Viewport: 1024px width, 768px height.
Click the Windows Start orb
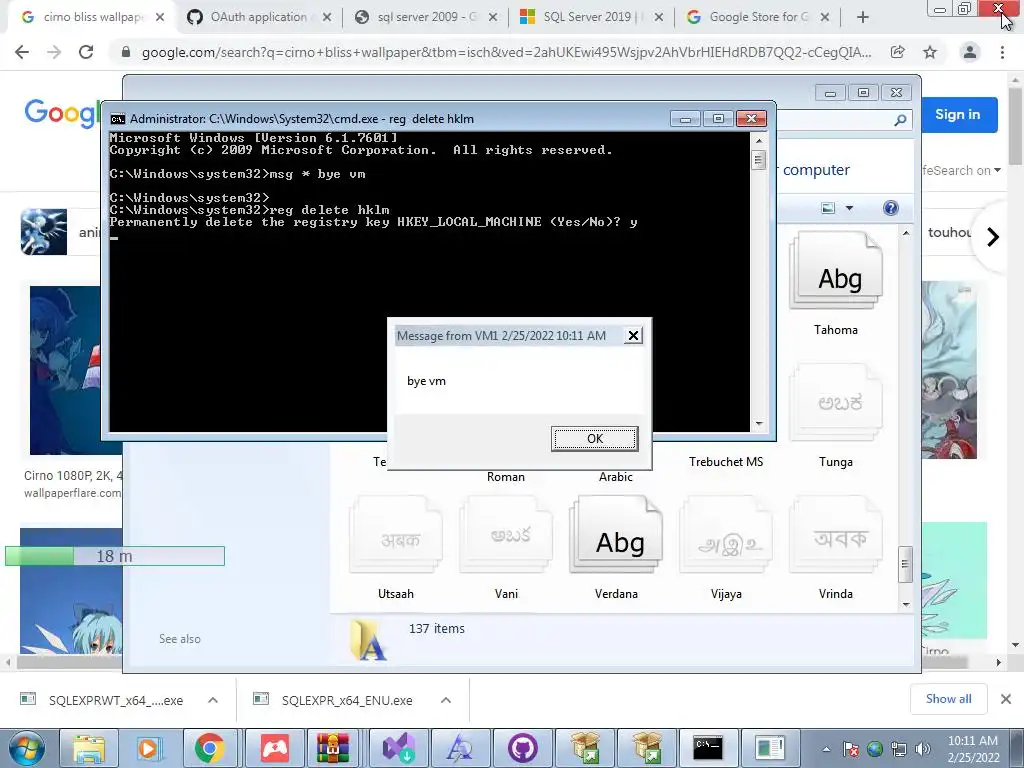(x=27, y=748)
